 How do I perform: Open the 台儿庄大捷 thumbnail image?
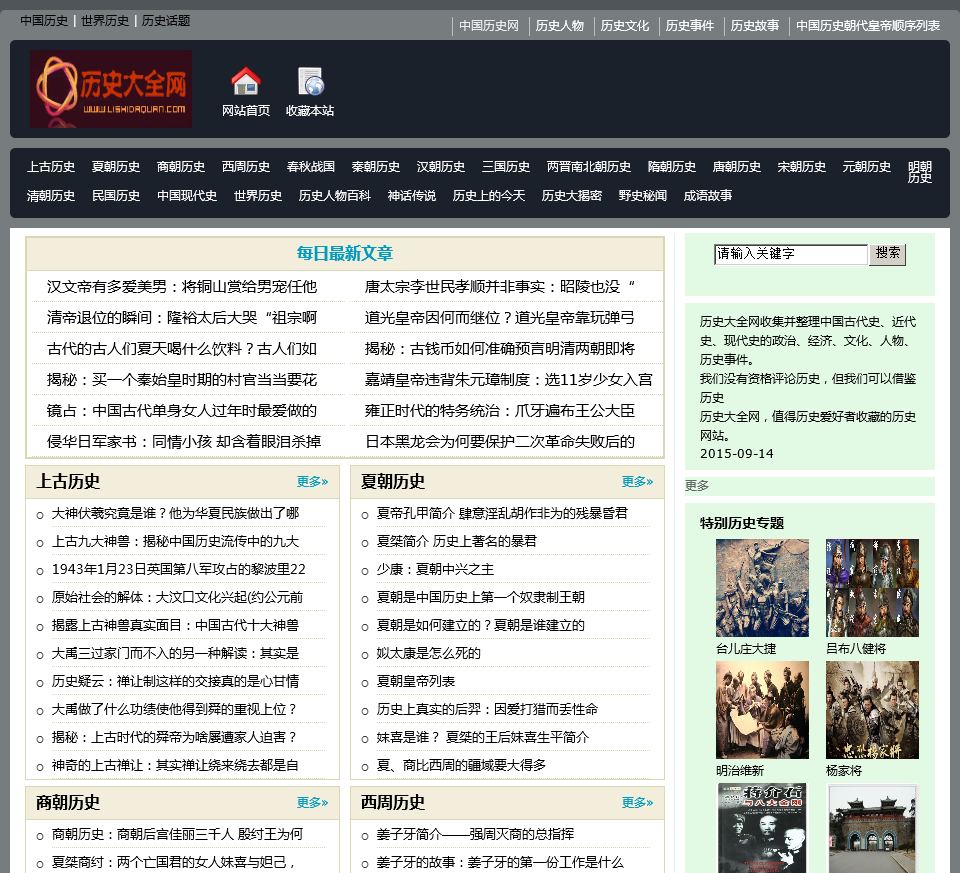(x=762, y=588)
